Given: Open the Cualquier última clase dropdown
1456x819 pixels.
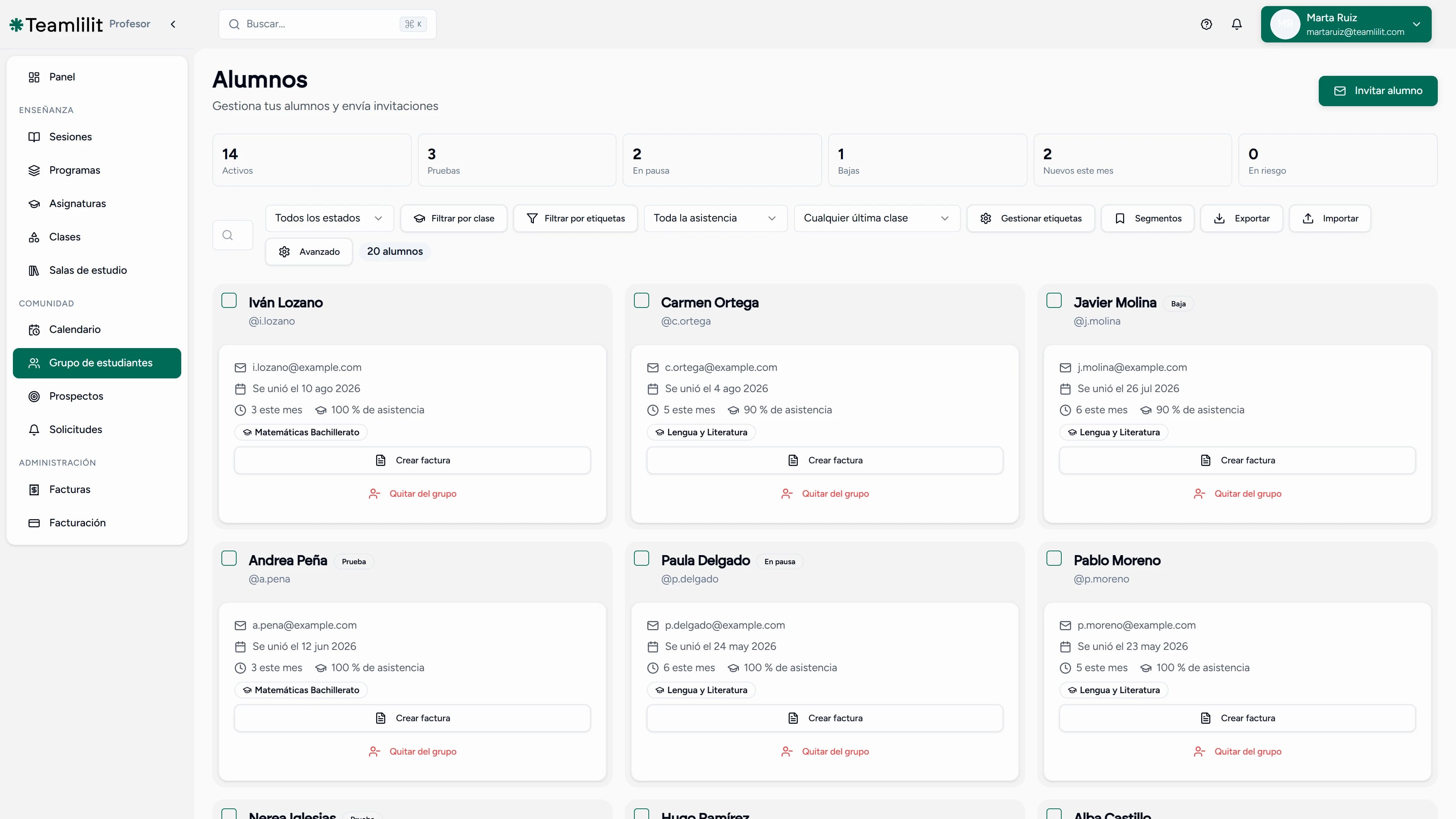Looking at the screenshot, I should coord(877,218).
